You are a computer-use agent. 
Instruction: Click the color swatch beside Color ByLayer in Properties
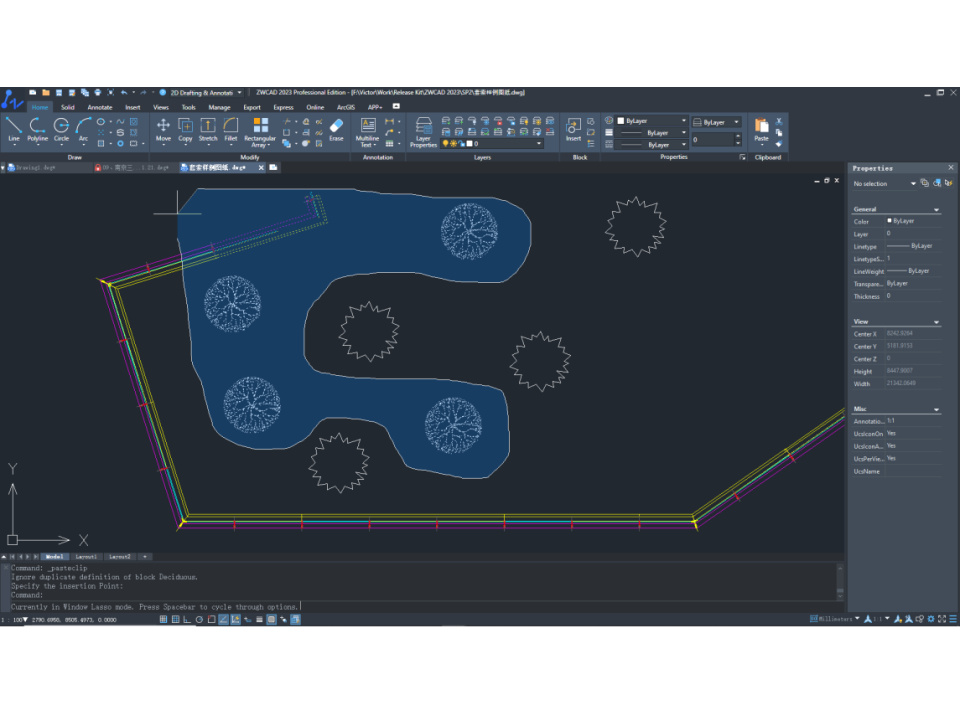(889, 221)
